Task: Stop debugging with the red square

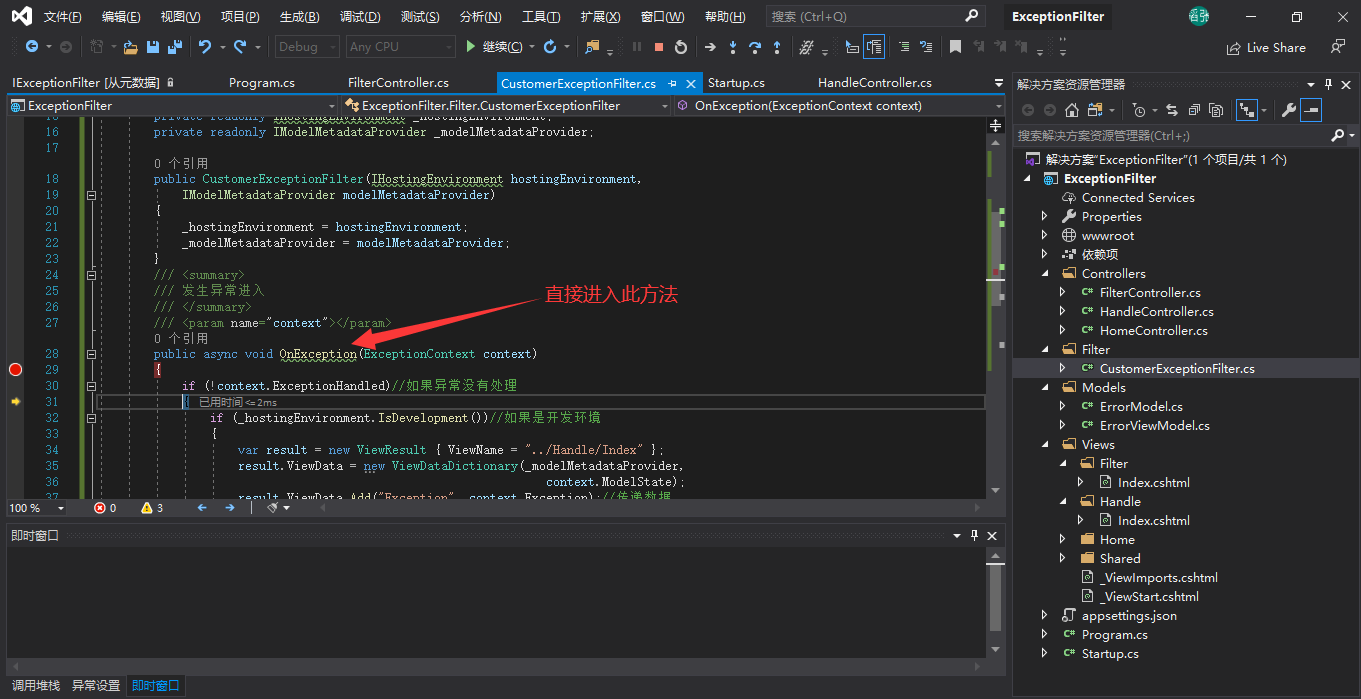Action: [x=659, y=47]
